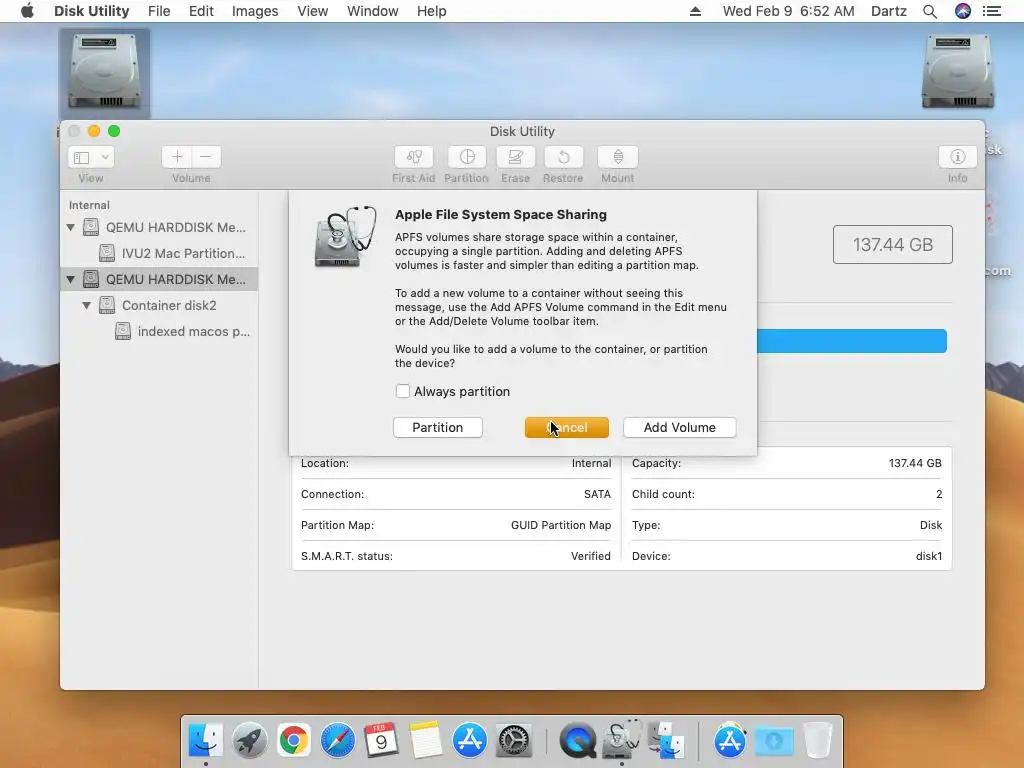The height and width of the screenshot is (768, 1024).
Task: Open Notification Center list icon
Action: click(x=992, y=11)
